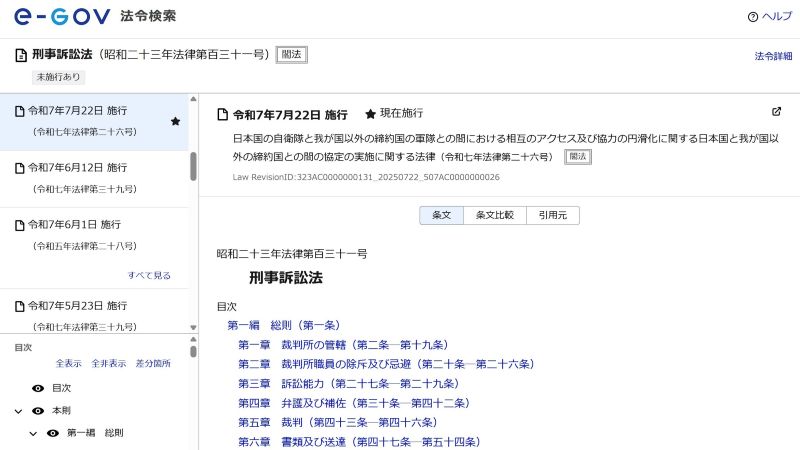Toggle visibility eye for 本則
Viewport: 800px width, 450px height.
point(38,410)
